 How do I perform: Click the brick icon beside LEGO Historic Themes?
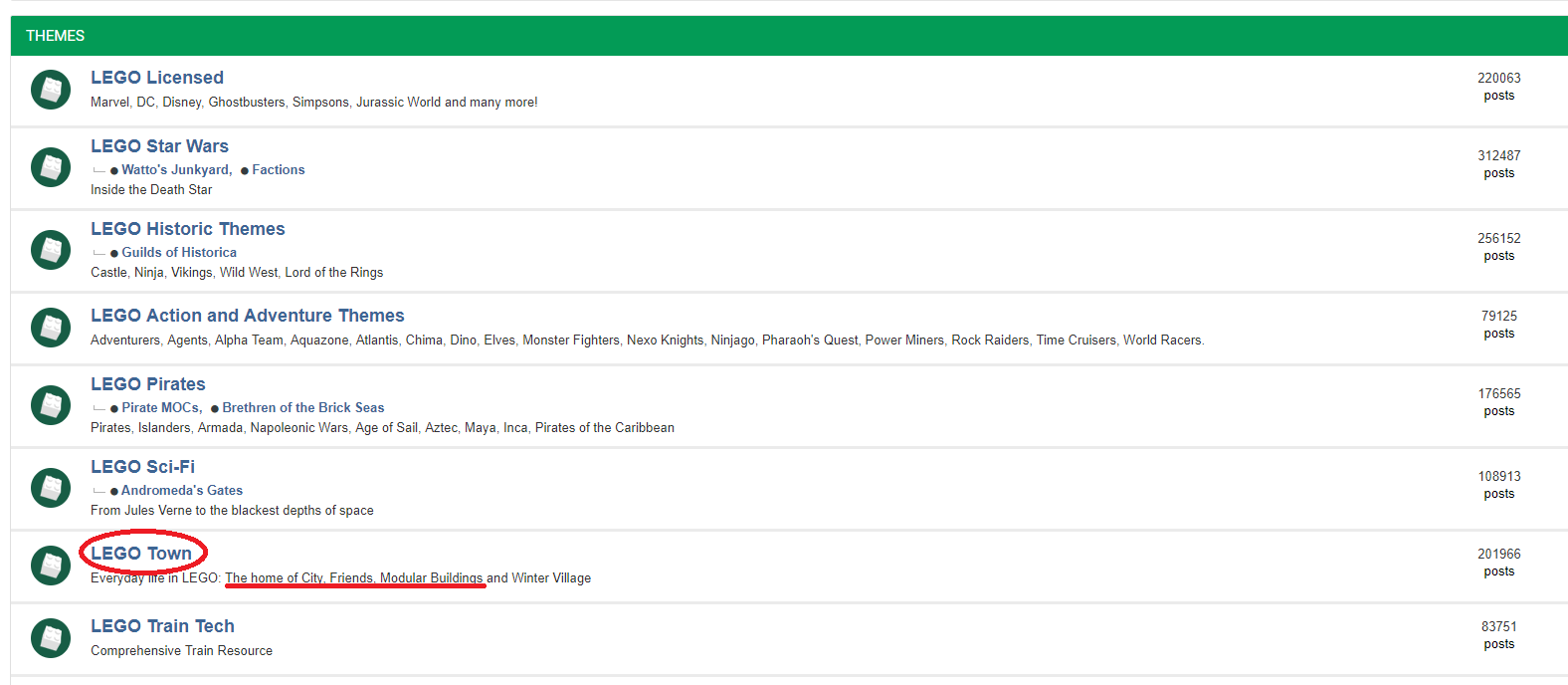point(51,250)
